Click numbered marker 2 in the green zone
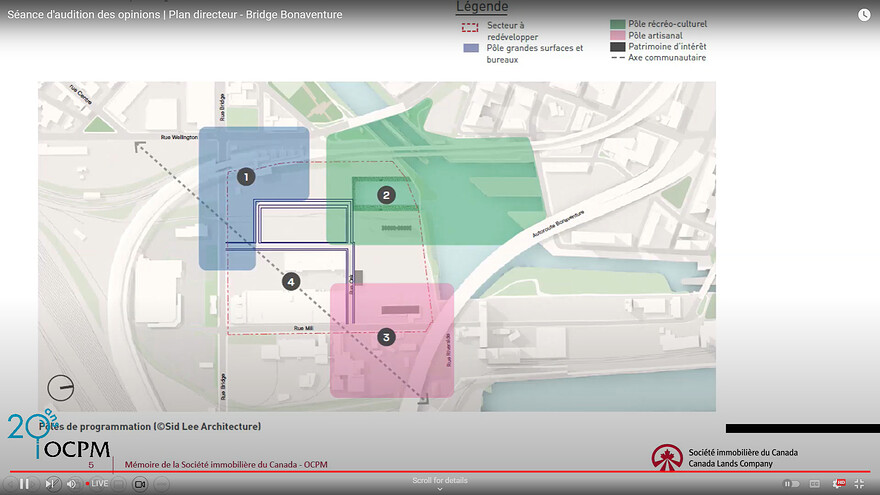The width and height of the screenshot is (880, 495). click(x=386, y=195)
